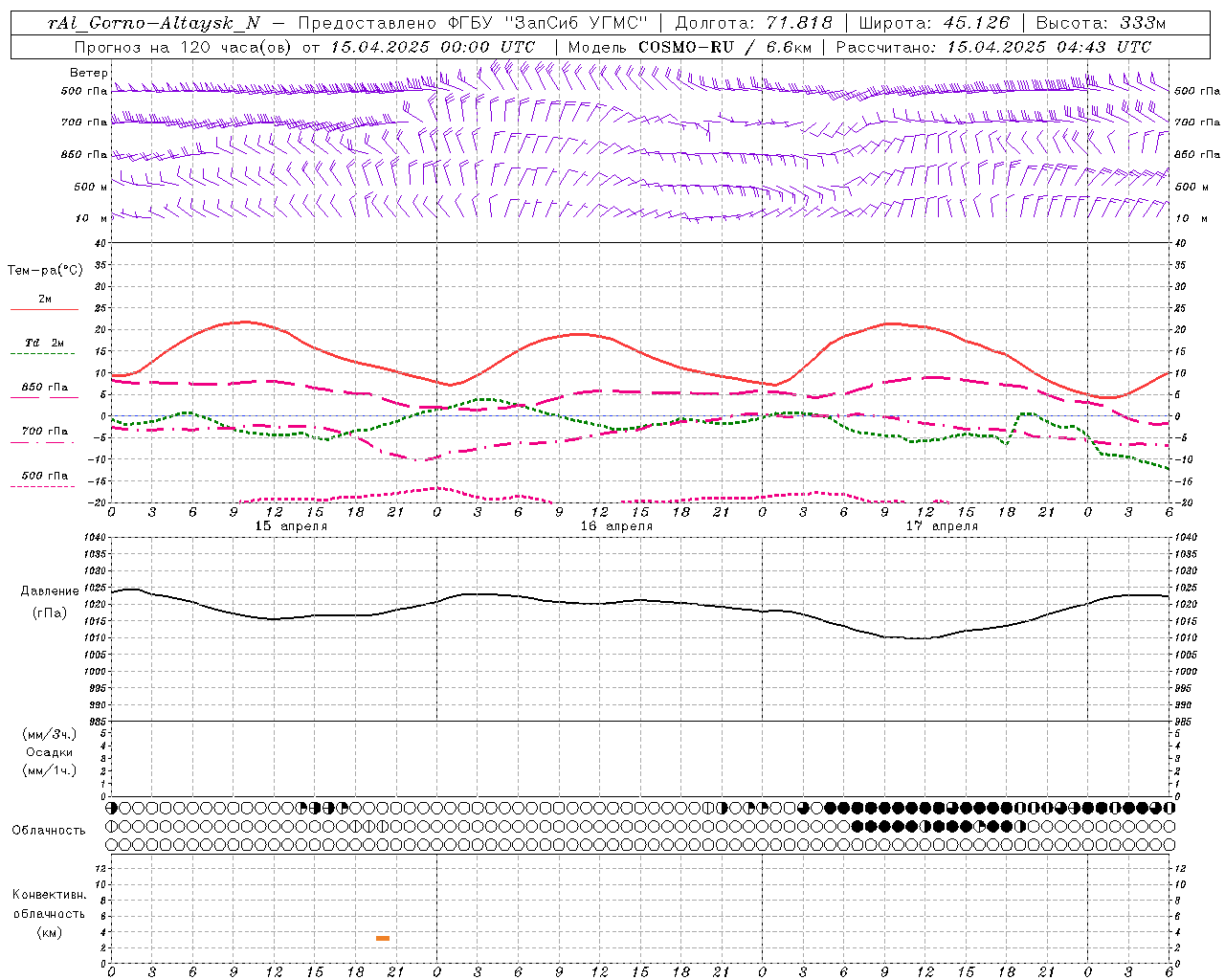Click the Широта: 45.126 value

pyautogui.click(x=934, y=23)
